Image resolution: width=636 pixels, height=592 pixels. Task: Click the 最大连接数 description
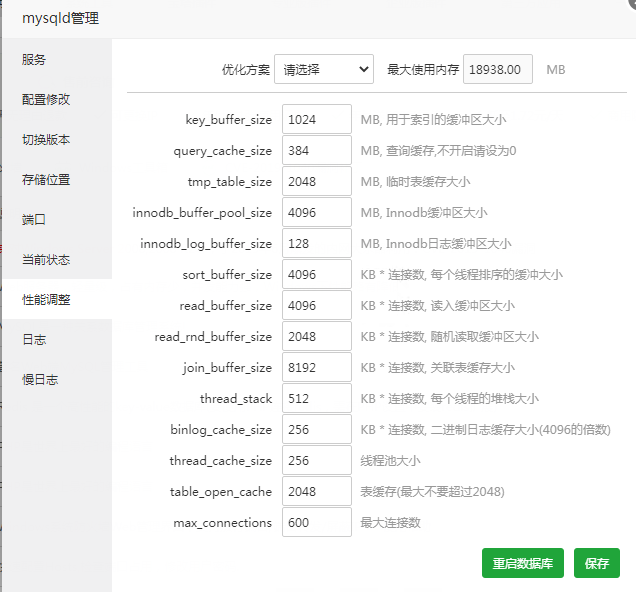point(390,523)
